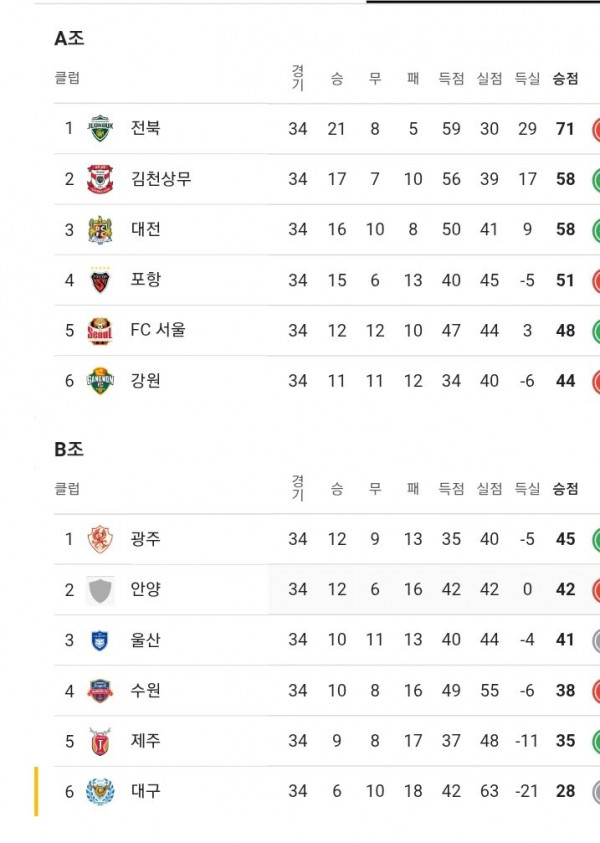Select the 포항 club logo
The image size is (600, 843).
click(100, 280)
